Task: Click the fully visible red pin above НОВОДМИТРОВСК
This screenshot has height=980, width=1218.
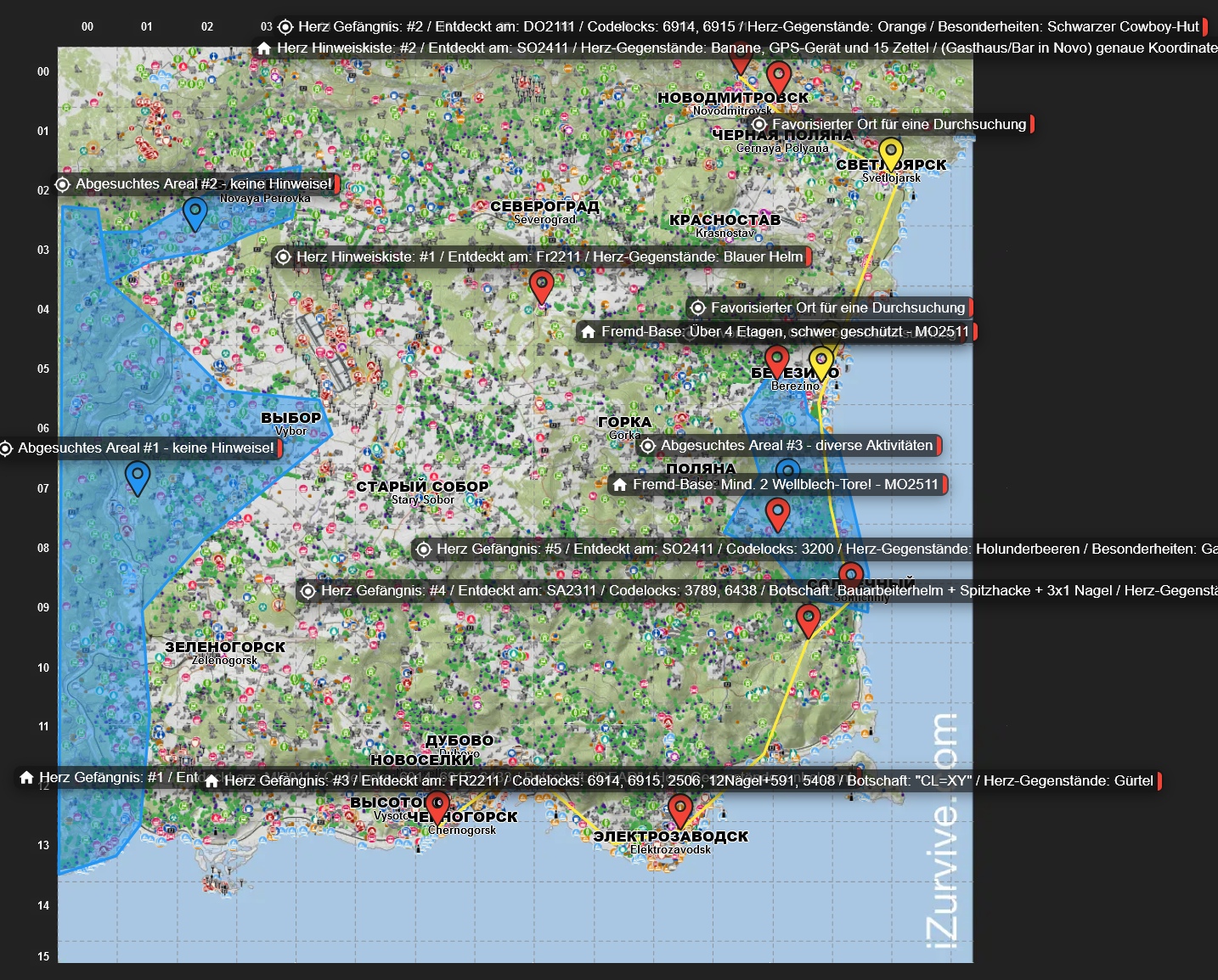Action: 779,79
